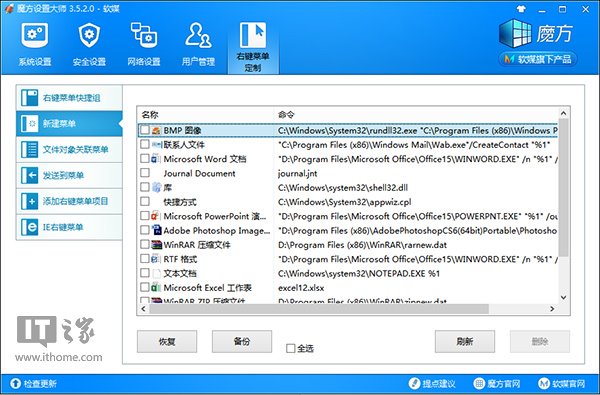
Task: Check the 联系人文件 checkbox
Action: pos(145,144)
